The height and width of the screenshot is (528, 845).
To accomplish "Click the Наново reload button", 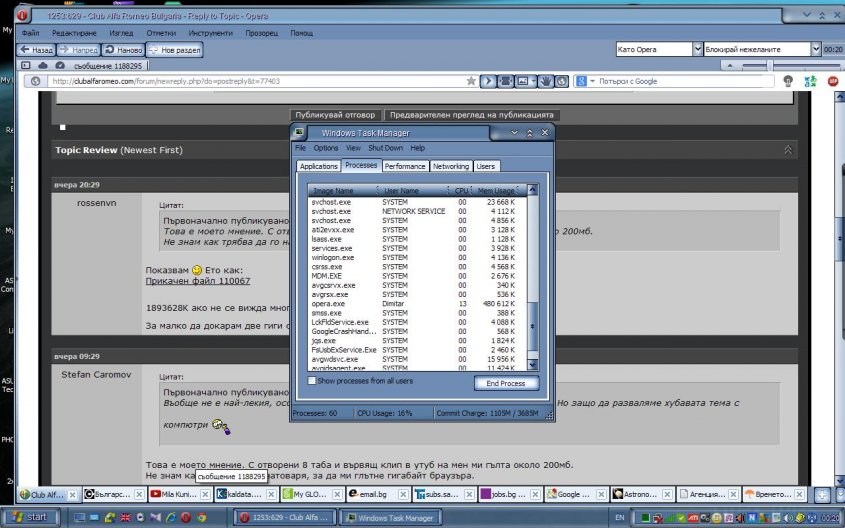I will 123,49.
